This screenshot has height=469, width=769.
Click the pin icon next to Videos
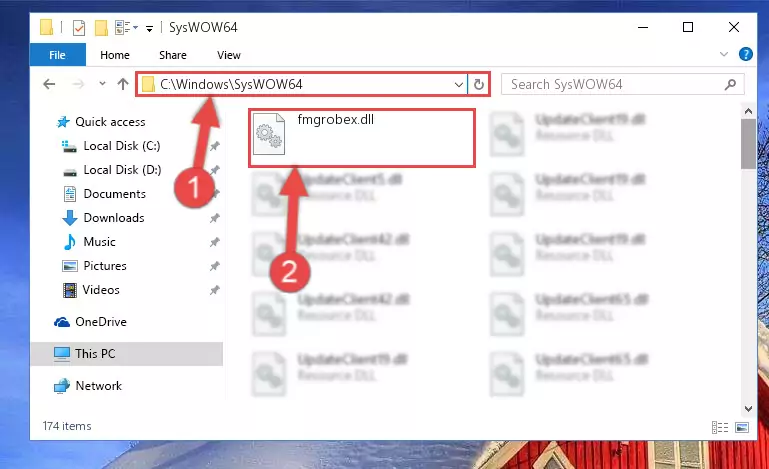[x=215, y=290]
